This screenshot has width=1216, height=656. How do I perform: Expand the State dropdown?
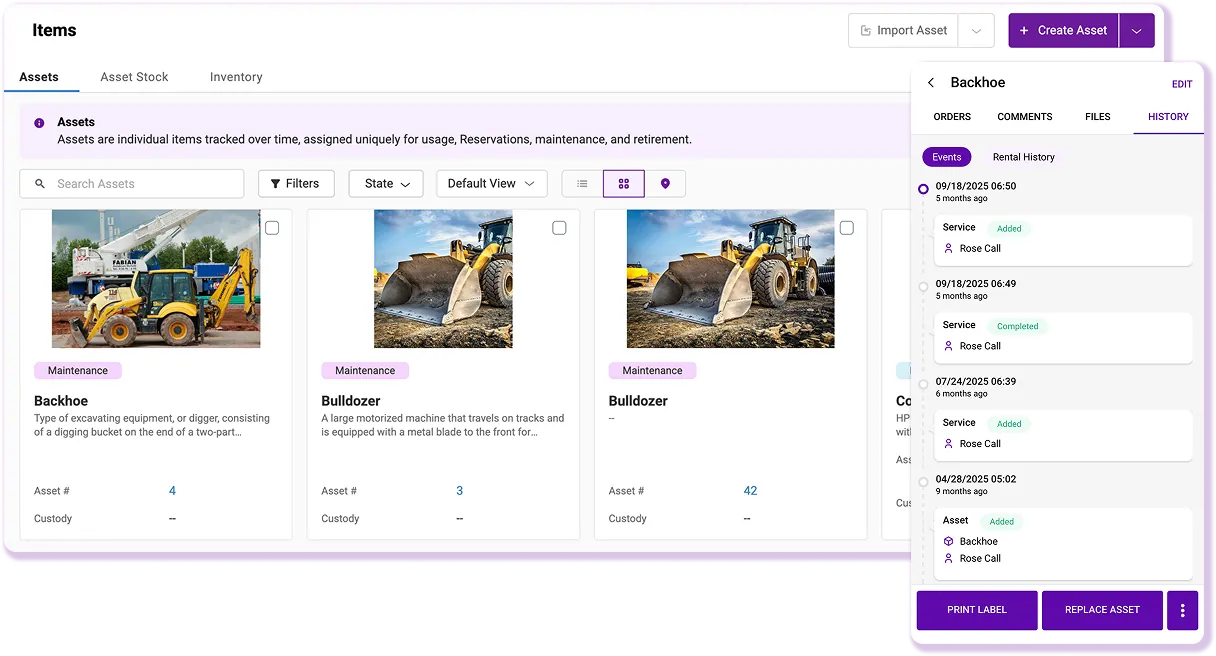[386, 184]
